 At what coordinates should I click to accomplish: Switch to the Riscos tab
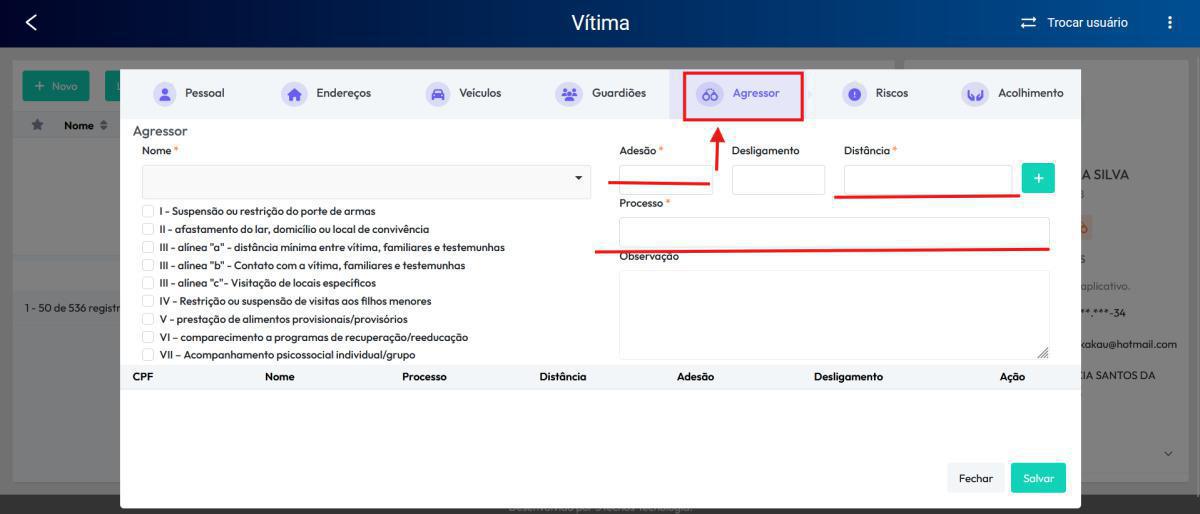pyautogui.click(x=875, y=94)
